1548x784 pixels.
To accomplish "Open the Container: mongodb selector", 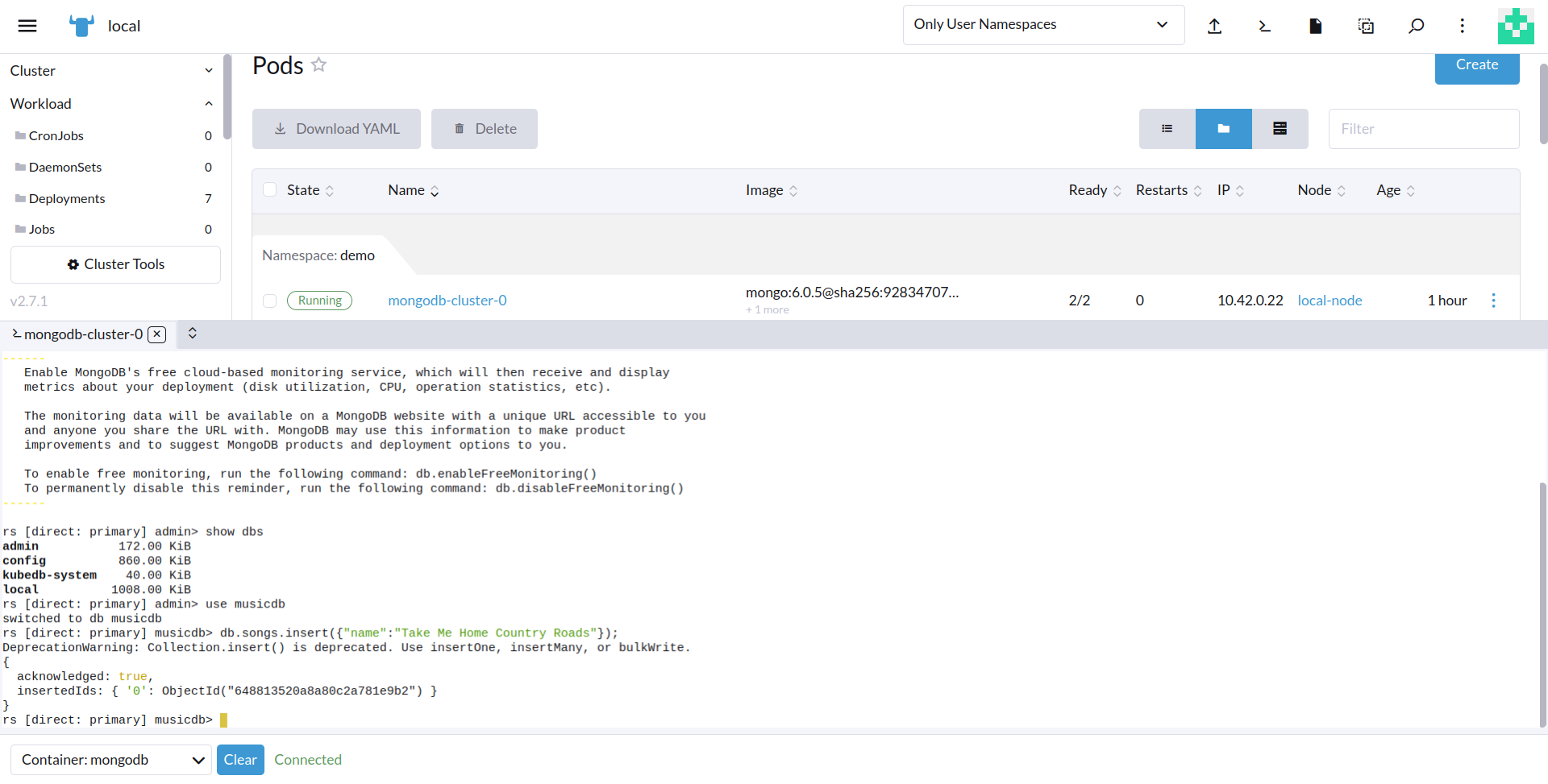I will (x=111, y=760).
